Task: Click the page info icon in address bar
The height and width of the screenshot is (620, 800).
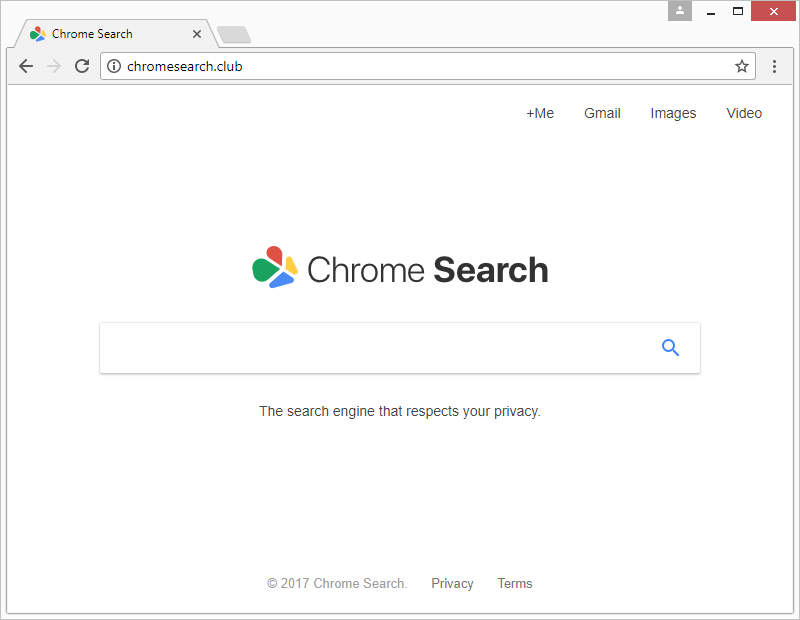Action: tap(114, 66)
